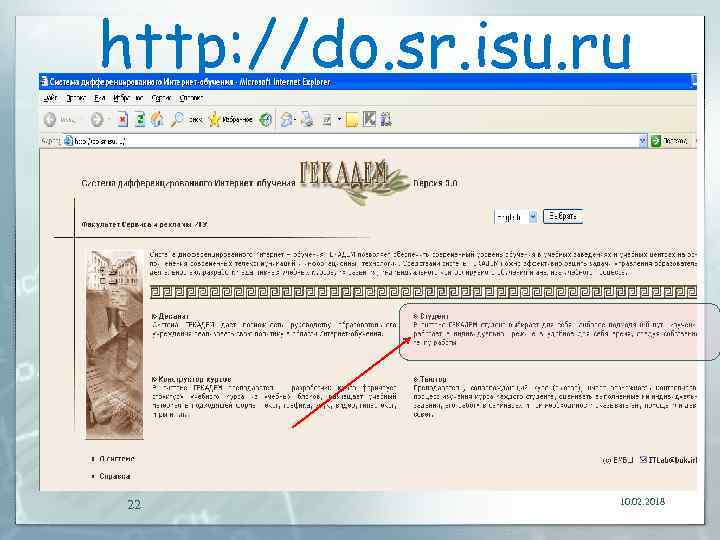Open the address bar history dropdown
The height and width of the screenshot is (540, 720).
click(x=643, y=141)
